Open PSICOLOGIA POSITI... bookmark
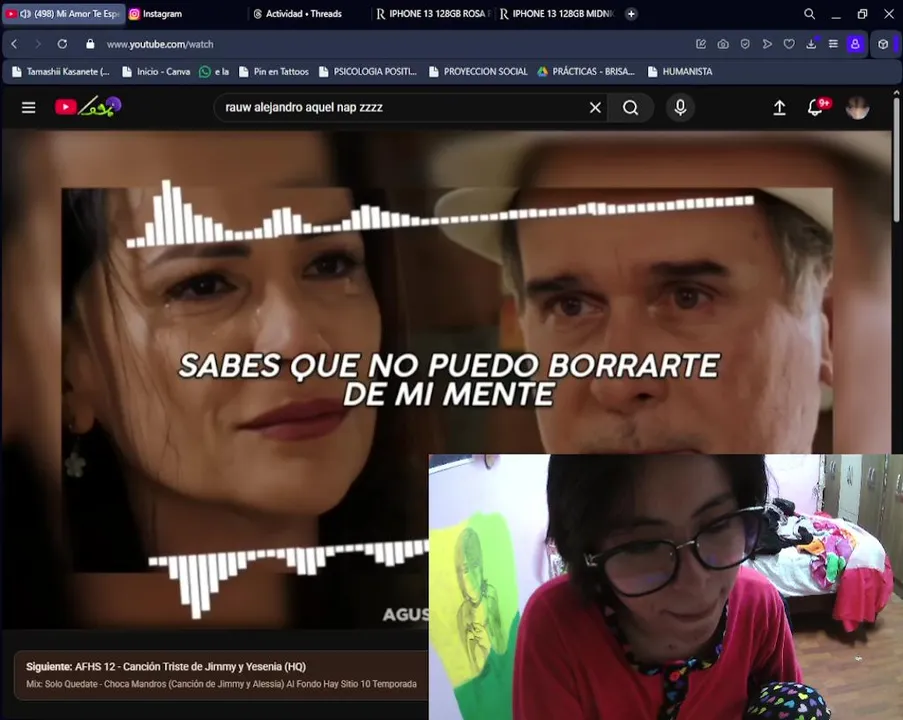Viewport: 903px width, 720px height. click(367, 71)
